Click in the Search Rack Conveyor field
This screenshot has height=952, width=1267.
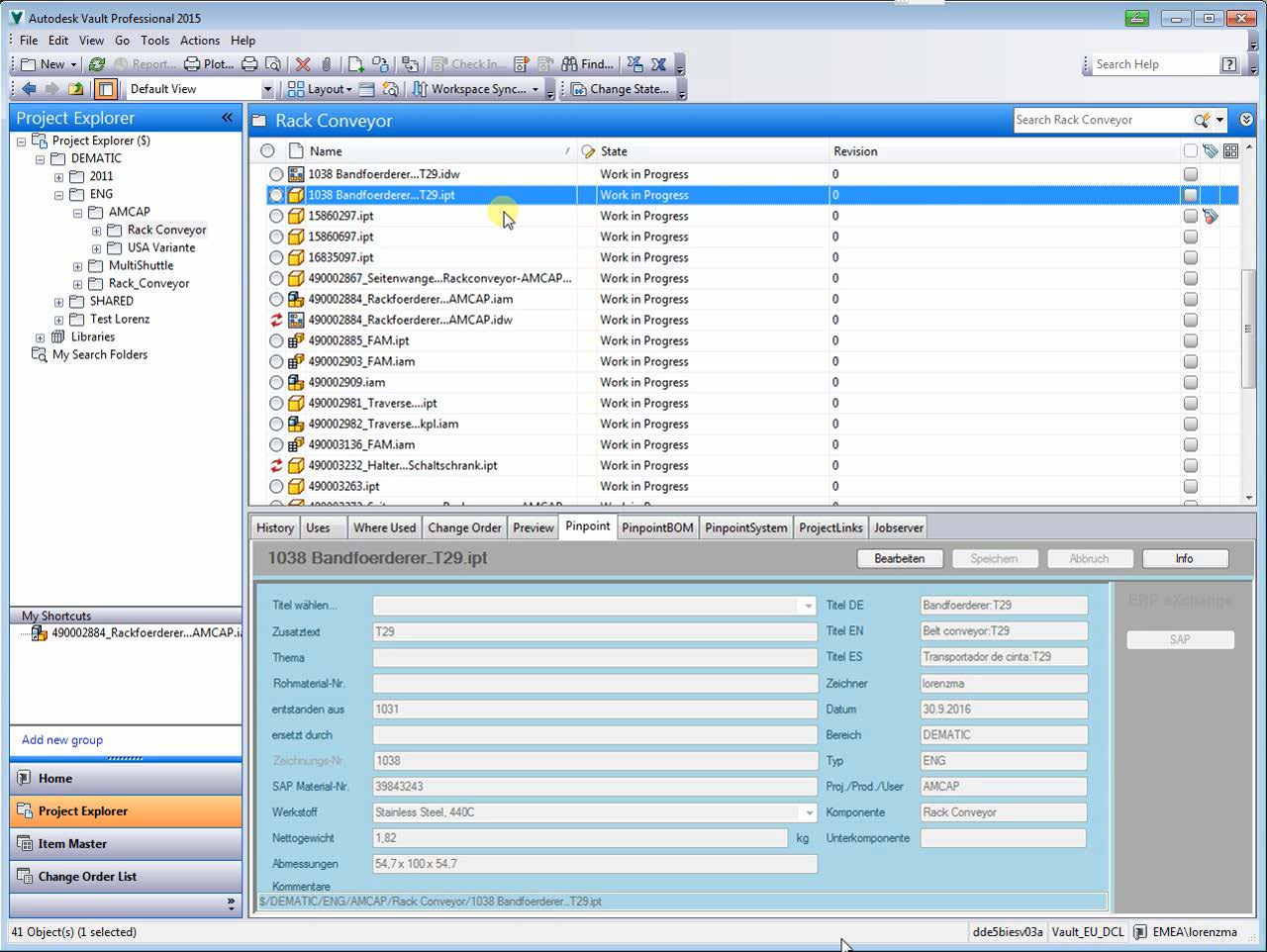click(x=1102, y=120)
